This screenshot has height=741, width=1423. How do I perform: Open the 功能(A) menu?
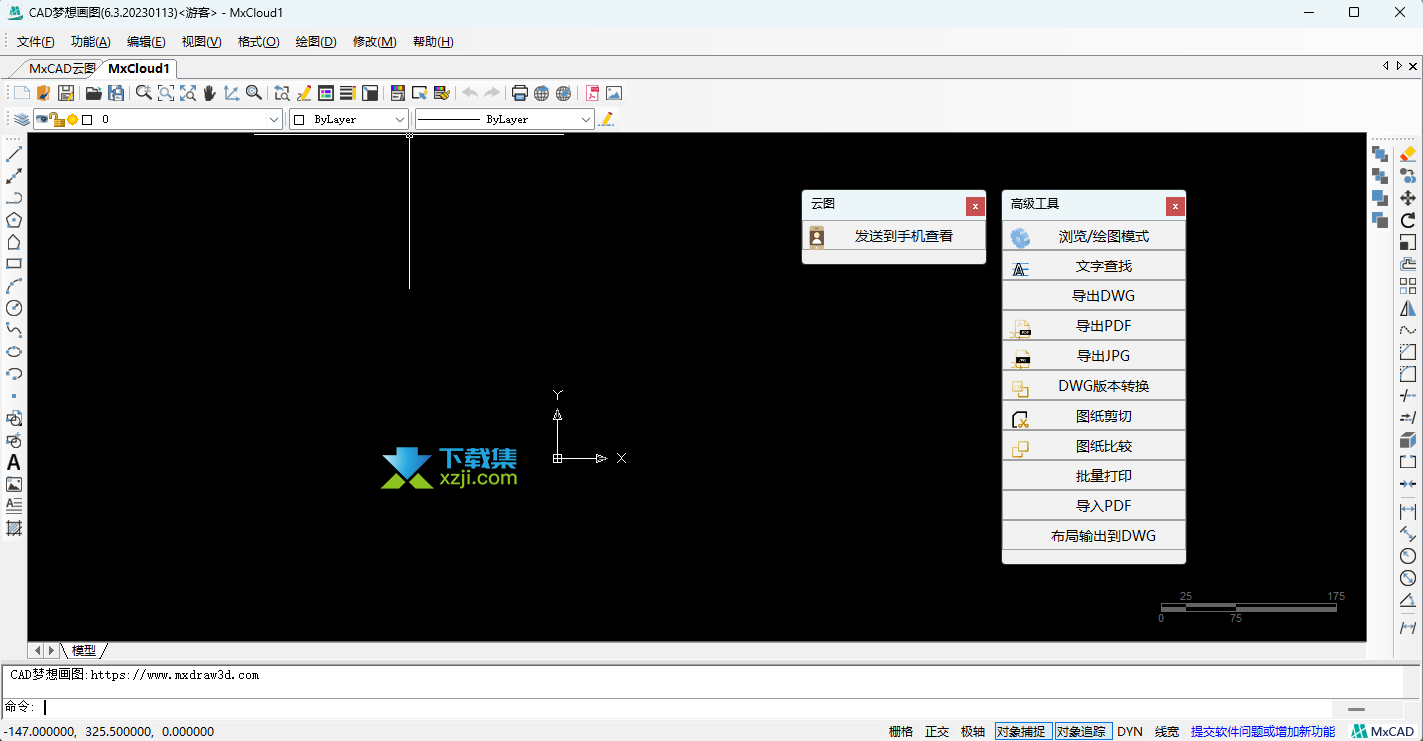[x=91, y=42]
